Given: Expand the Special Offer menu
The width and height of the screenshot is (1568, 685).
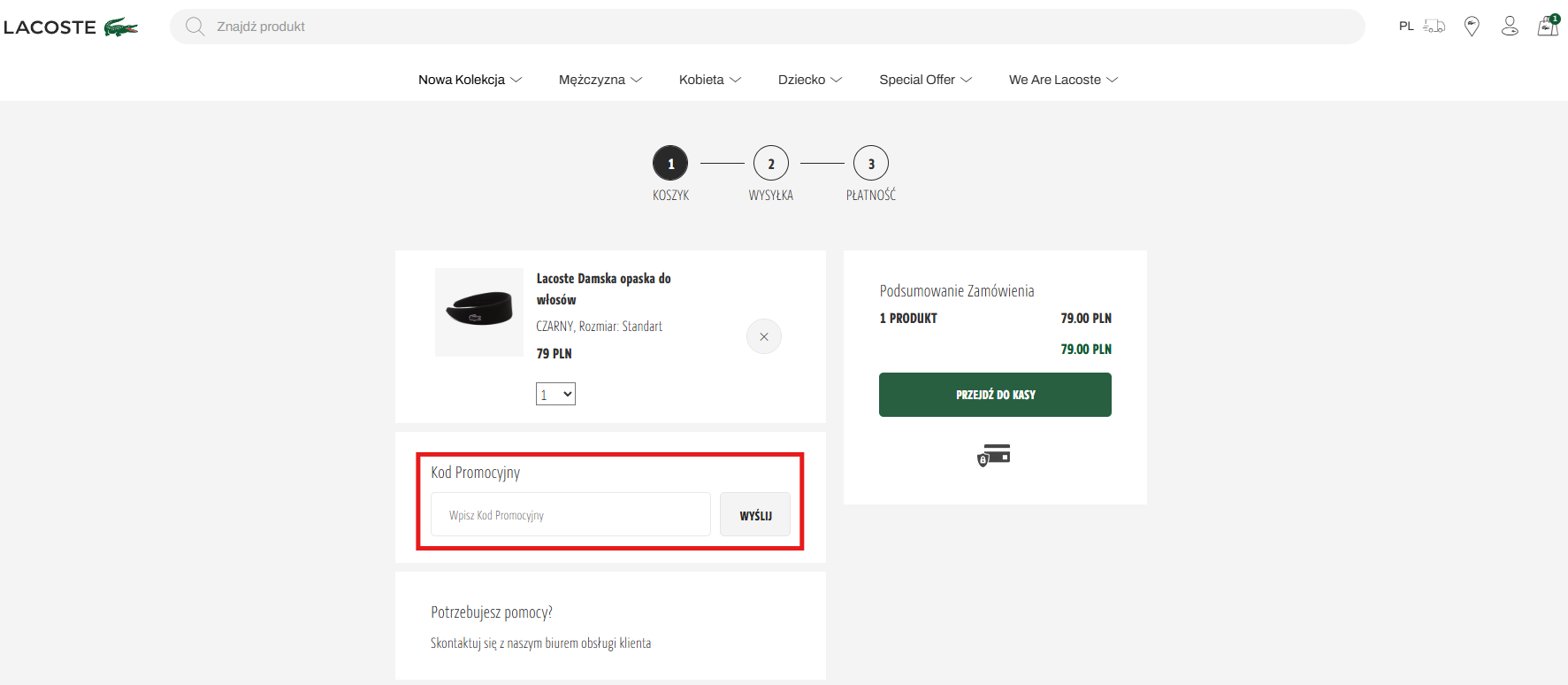Looking at the screenshot, I should [x=925, y=80].
